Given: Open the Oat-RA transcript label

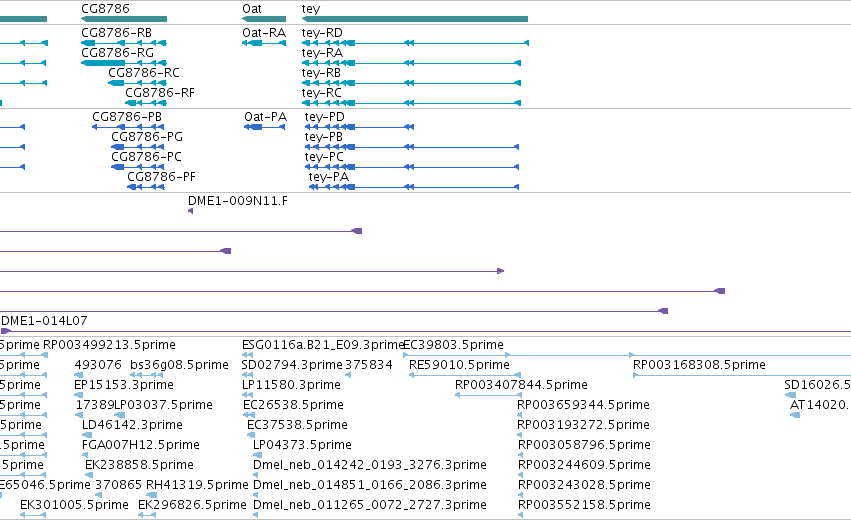Looking at the screenshot, I should point(264,33).
